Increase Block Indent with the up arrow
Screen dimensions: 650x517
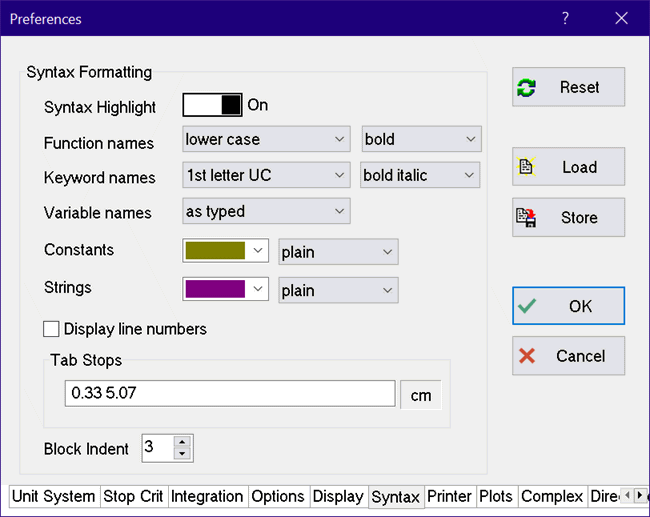pos(181,441)
